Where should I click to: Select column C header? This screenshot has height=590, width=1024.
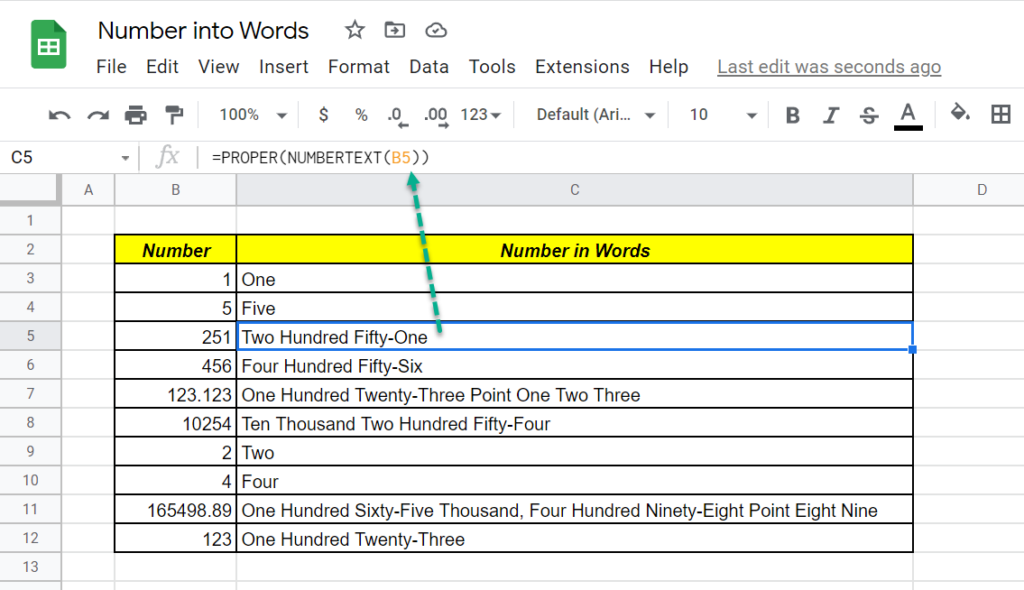575,190
